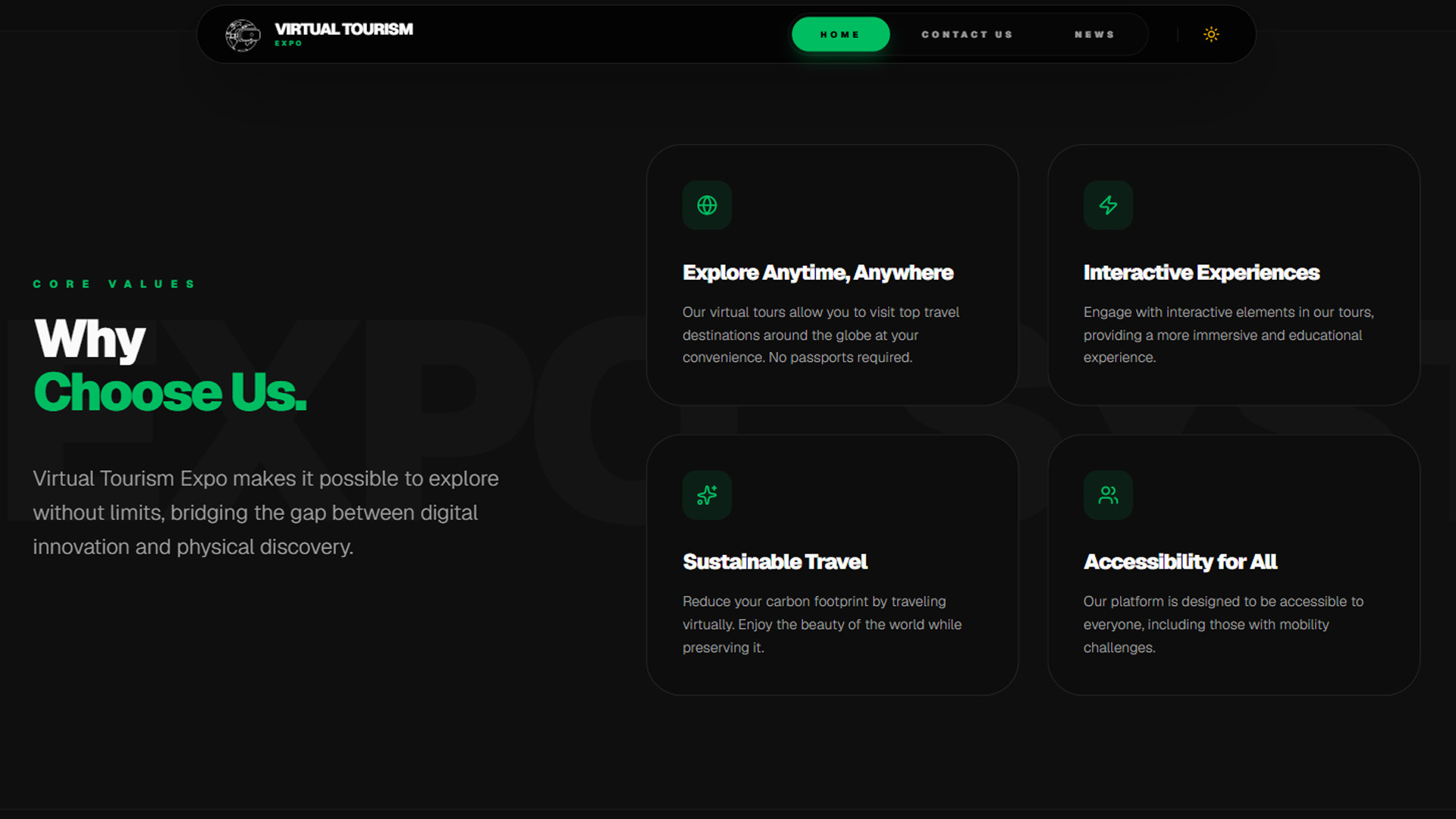Click the 'Our platform is designed' description
Screen dimensions: 1456x819
pyautogui.click(x=1223, y=624)
